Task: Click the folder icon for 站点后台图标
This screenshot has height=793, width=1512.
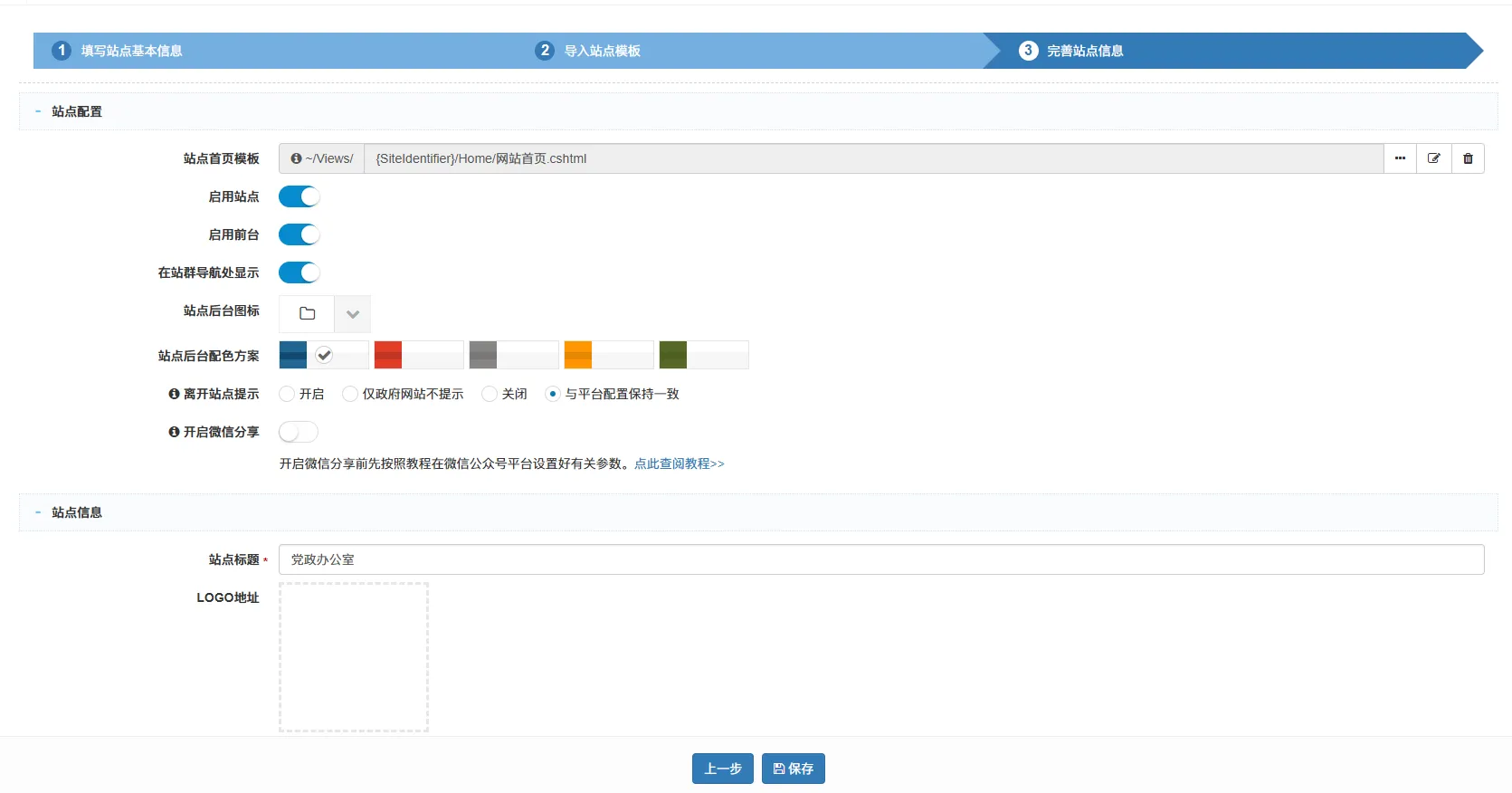Action: (x=307, y=314)
